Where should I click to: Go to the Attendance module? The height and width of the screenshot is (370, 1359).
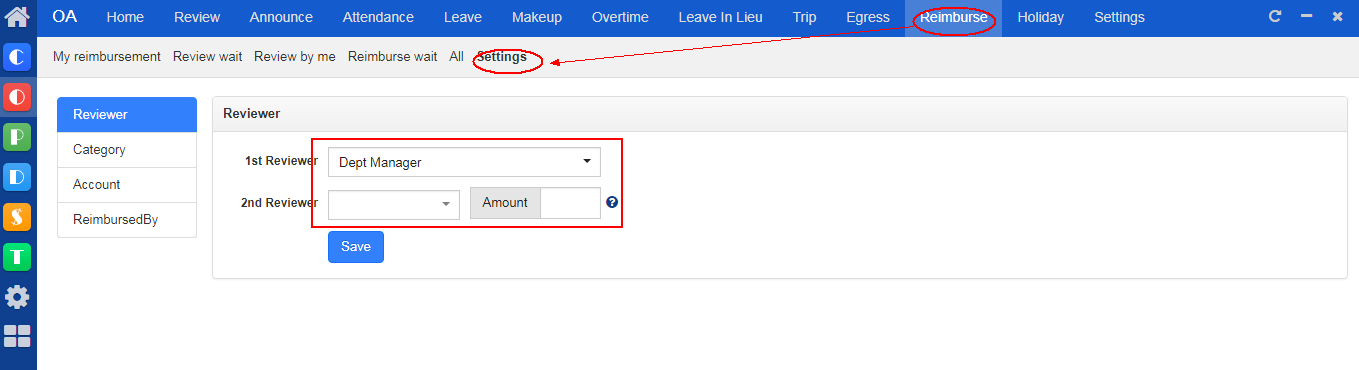(x=378, y=17)
